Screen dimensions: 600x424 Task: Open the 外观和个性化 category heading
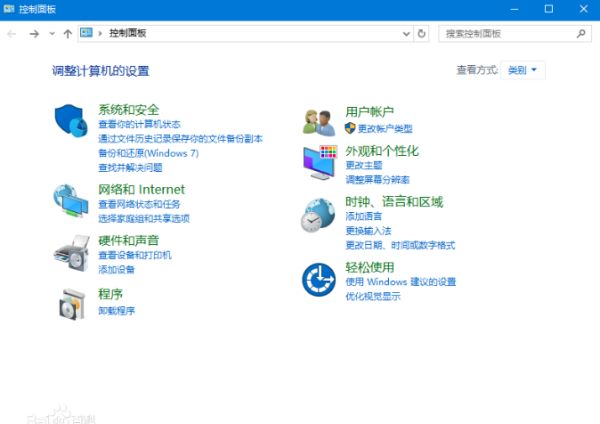tap(382, 151)
